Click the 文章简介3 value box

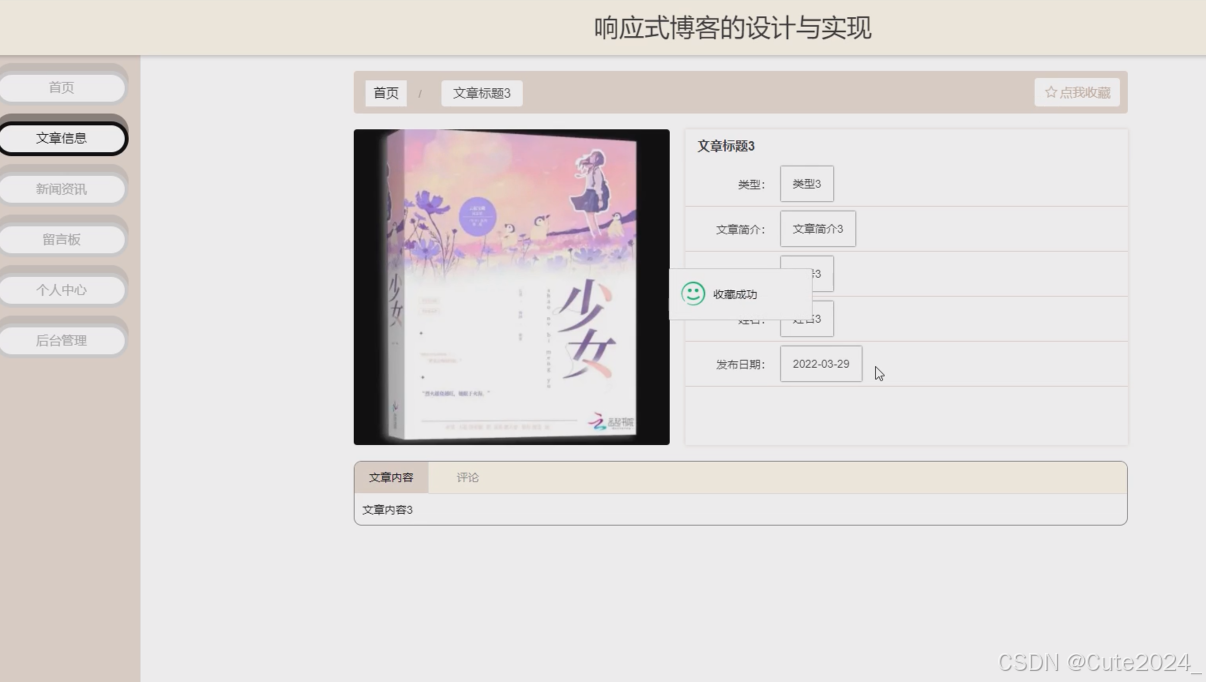pos(818,229)
